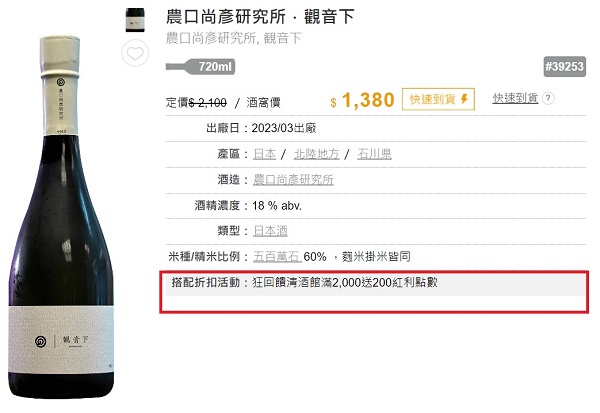The height and width of the screenshot is (413, 600).
Task: Open the 五百萬石 rice variety link
Action: [x=277, y=256]
